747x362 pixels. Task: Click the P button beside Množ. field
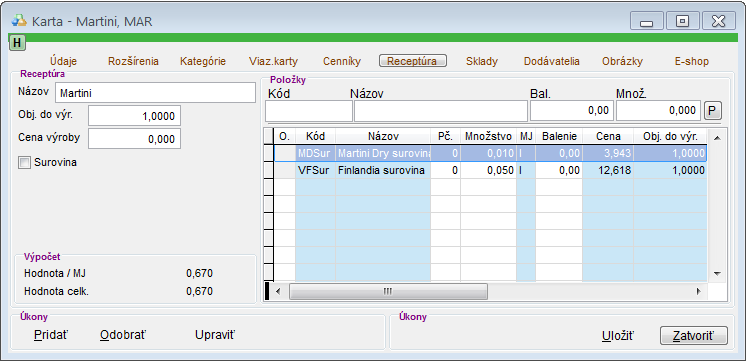(x=713, y=111)
